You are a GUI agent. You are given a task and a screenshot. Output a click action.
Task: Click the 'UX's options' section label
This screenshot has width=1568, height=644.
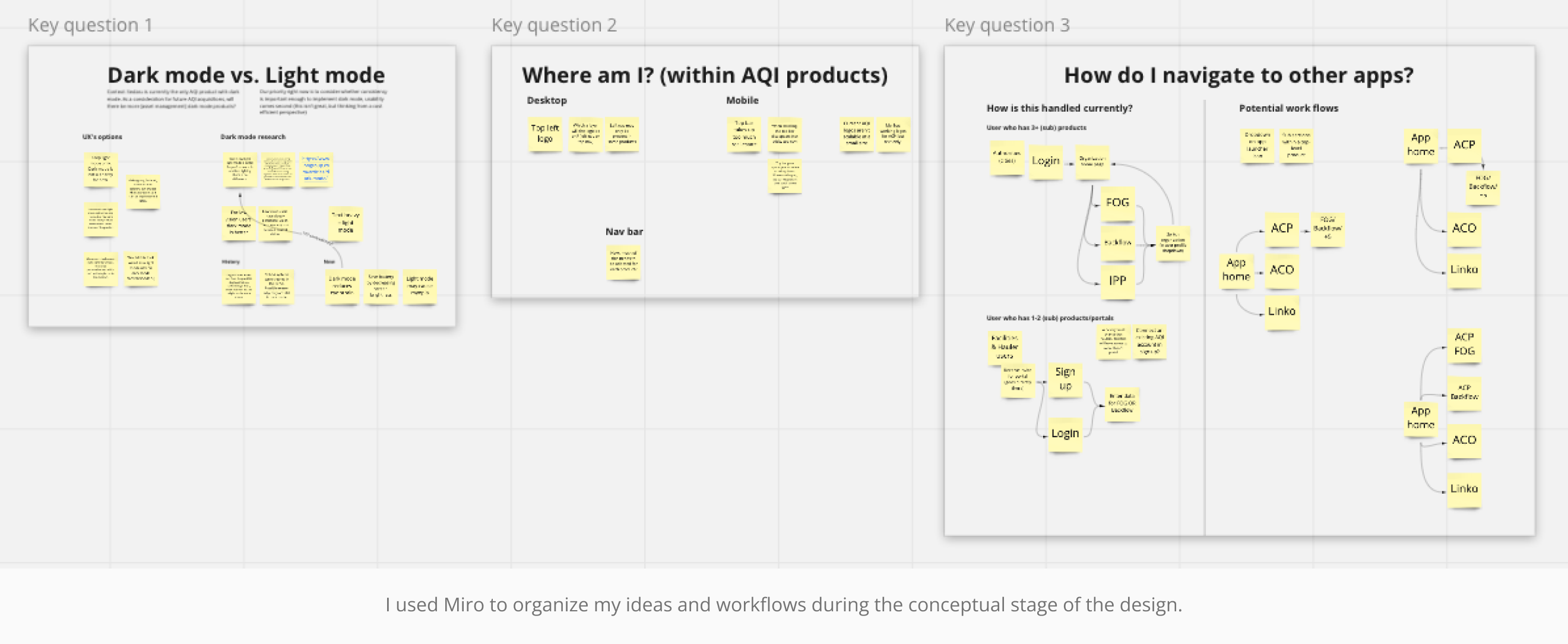pos(102,137)
